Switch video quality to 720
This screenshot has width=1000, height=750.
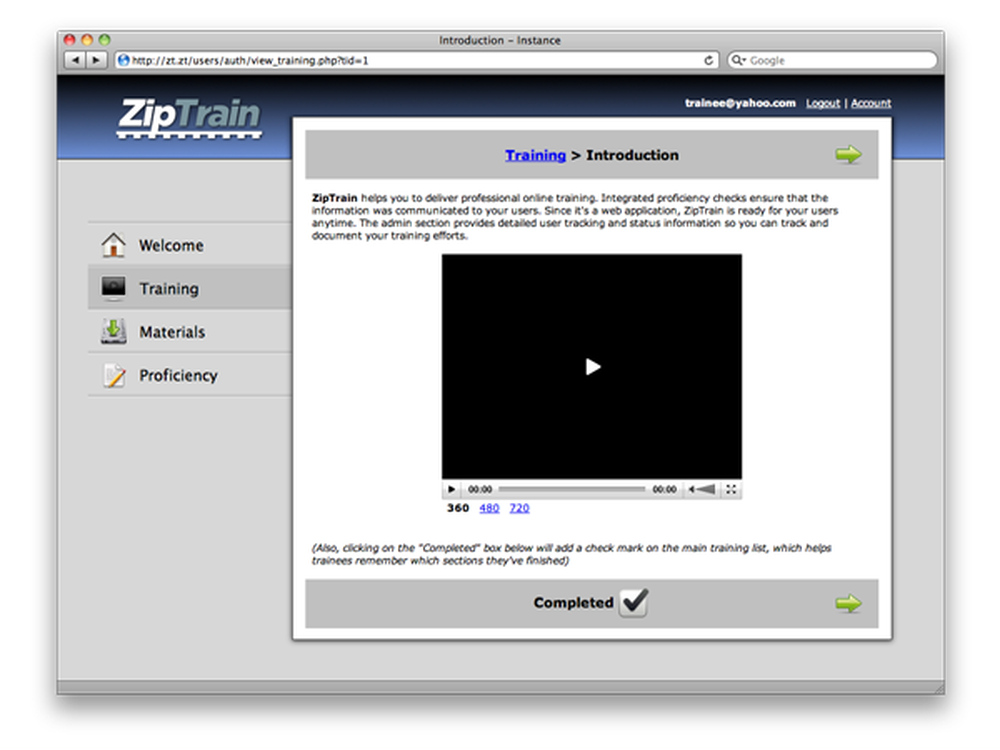(x=519, y=508)
